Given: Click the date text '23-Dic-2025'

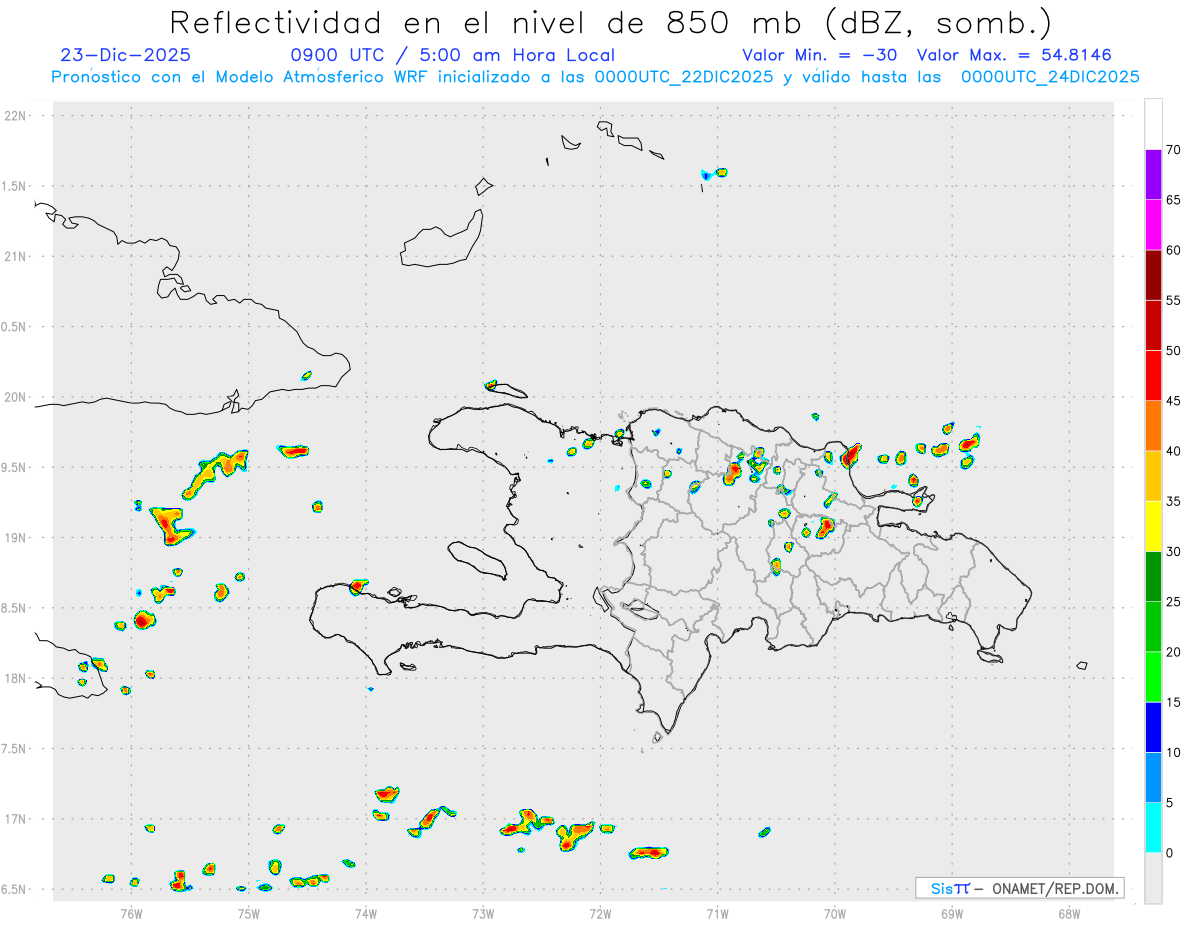Looking at the screenshot, I should pyautogui.click(x=125, y=55).
